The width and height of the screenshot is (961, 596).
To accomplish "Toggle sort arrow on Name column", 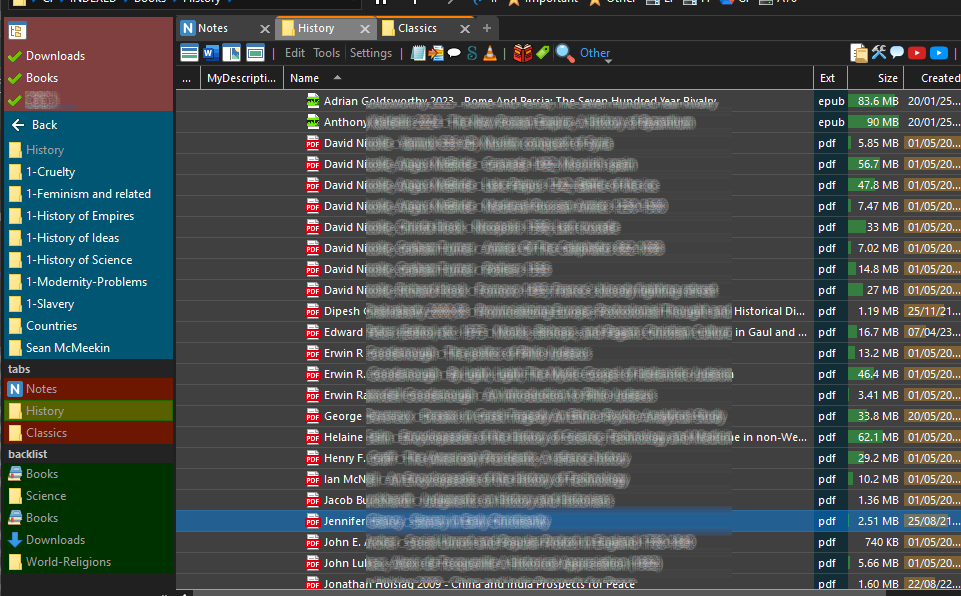I will [x=337, y=77].
